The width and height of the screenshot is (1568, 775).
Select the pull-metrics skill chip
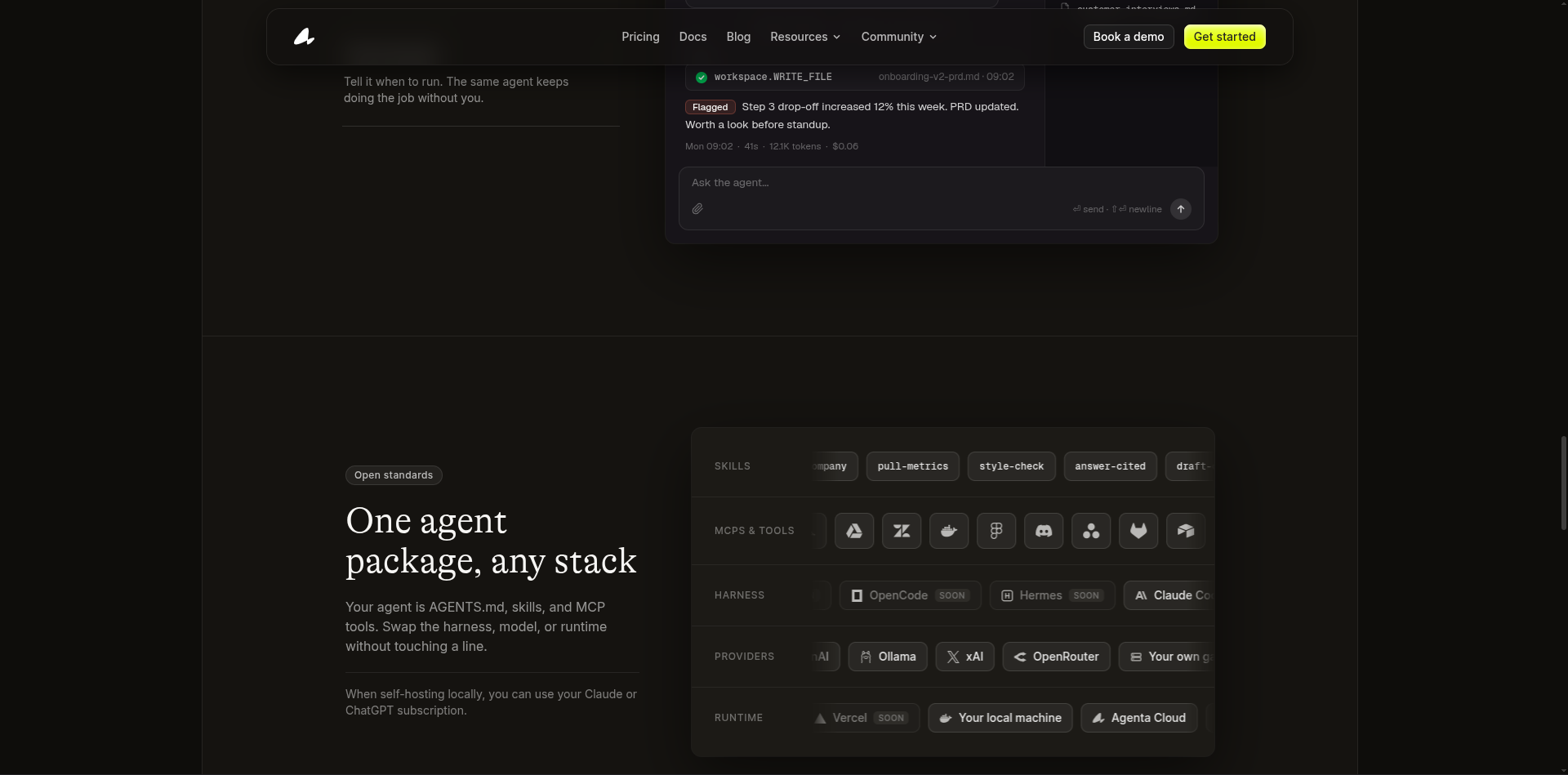(x=913, y=466)
